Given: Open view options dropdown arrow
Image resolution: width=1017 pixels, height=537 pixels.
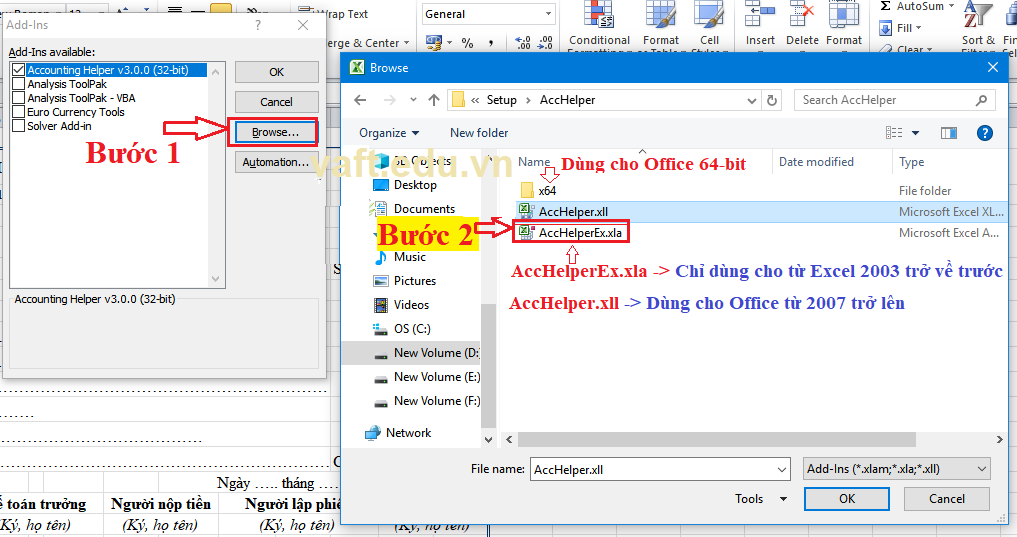Looking at the screenshot, I should [915, 133].
